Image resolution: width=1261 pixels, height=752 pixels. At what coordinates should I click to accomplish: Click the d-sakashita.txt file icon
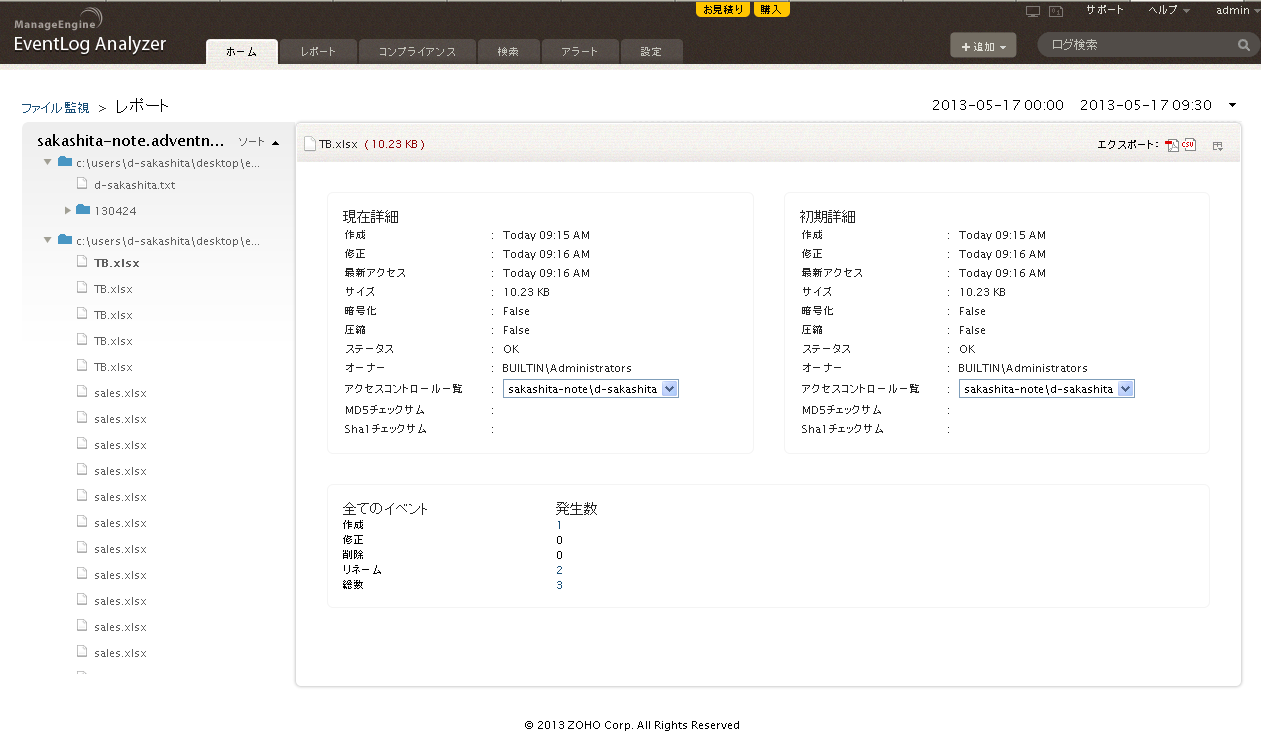point(83,184)
